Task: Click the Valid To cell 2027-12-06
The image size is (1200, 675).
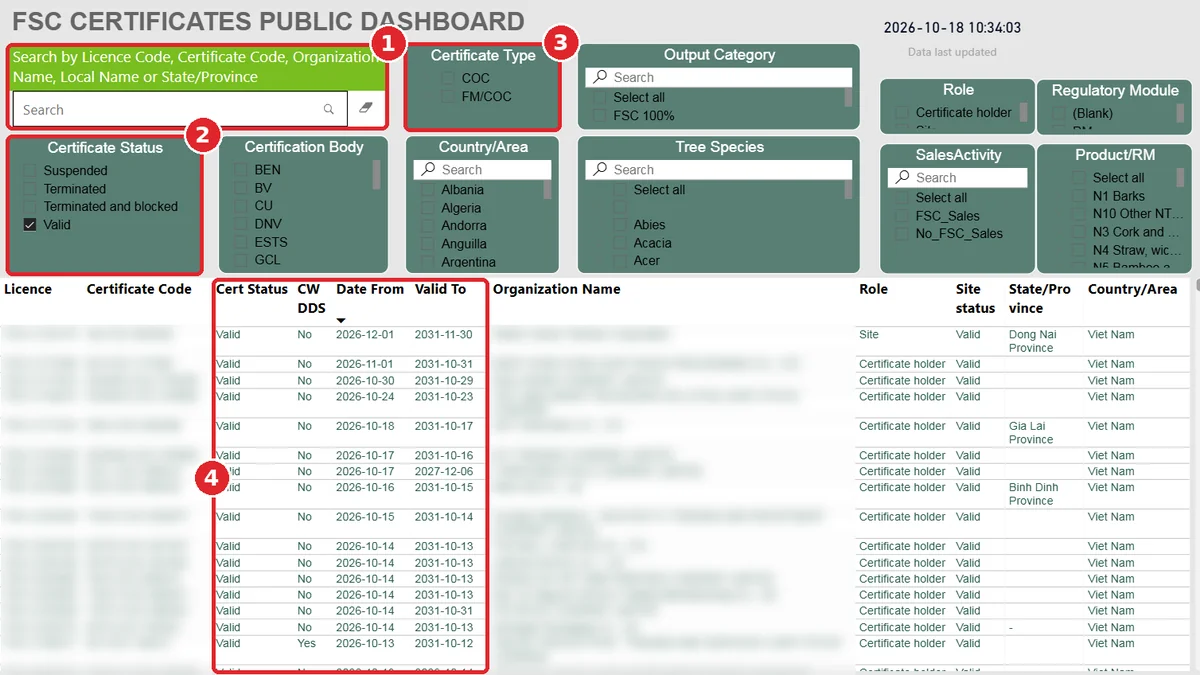Action: pyautogui.click(x=444, y=471)
